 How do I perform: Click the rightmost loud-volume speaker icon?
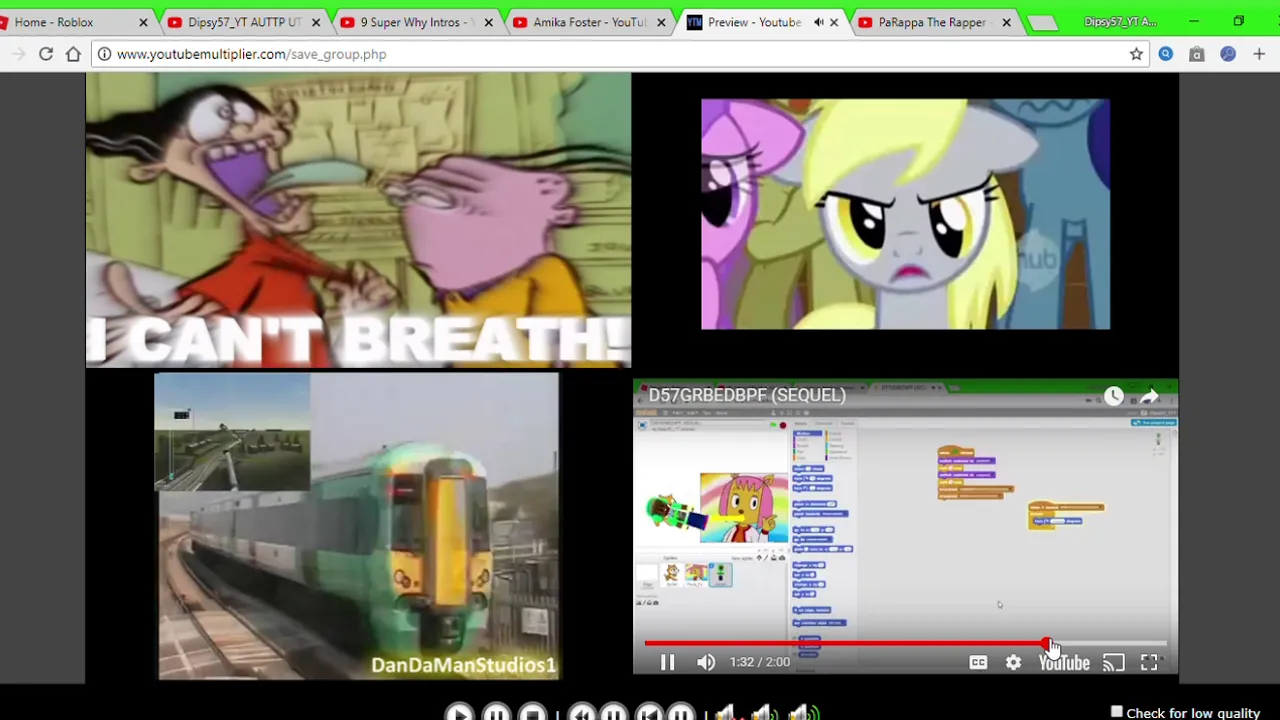(803, 712)
